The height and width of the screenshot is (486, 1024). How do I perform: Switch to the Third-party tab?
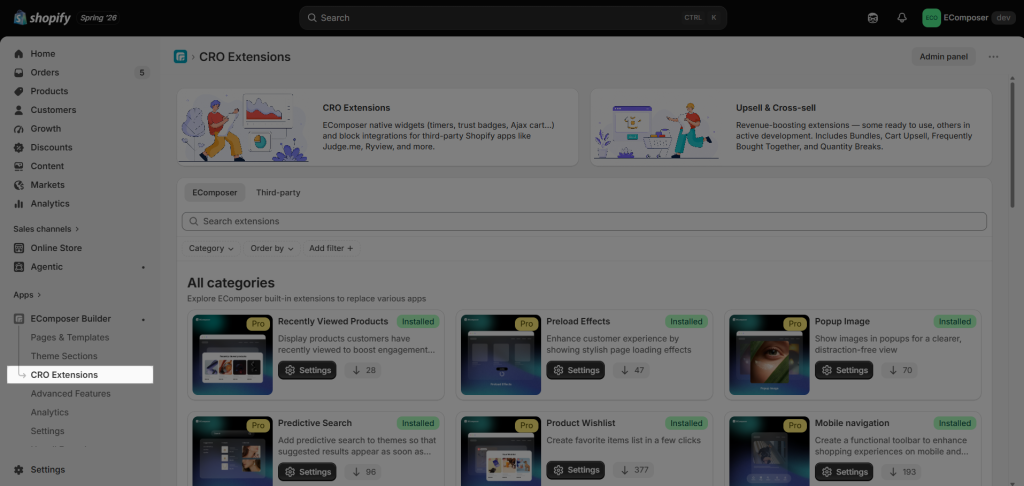(x=278, y=193)
